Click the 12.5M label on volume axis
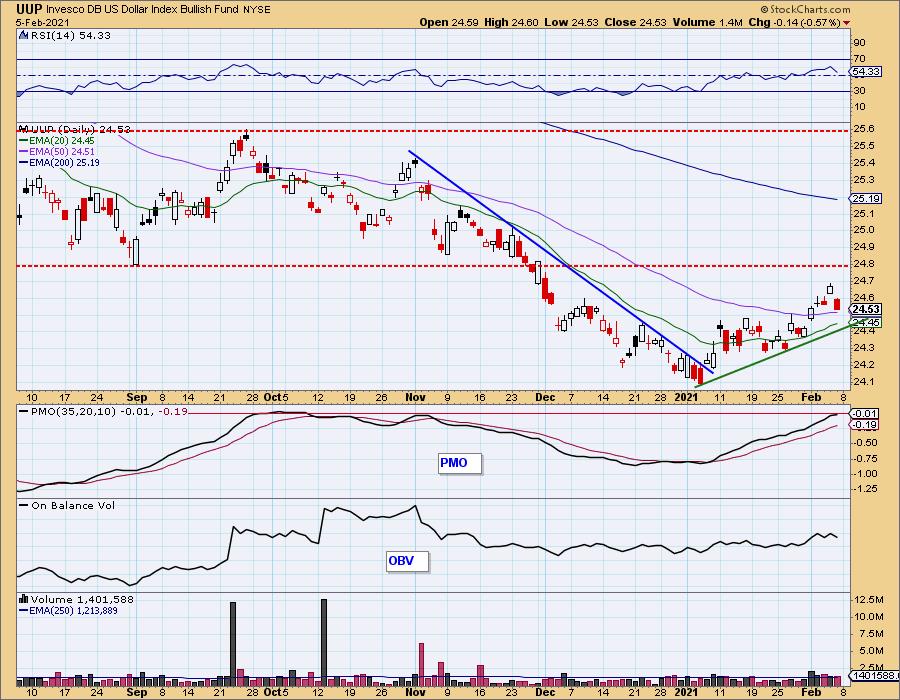The height and width of the screenshot is (700, 900). pos(869,600)
